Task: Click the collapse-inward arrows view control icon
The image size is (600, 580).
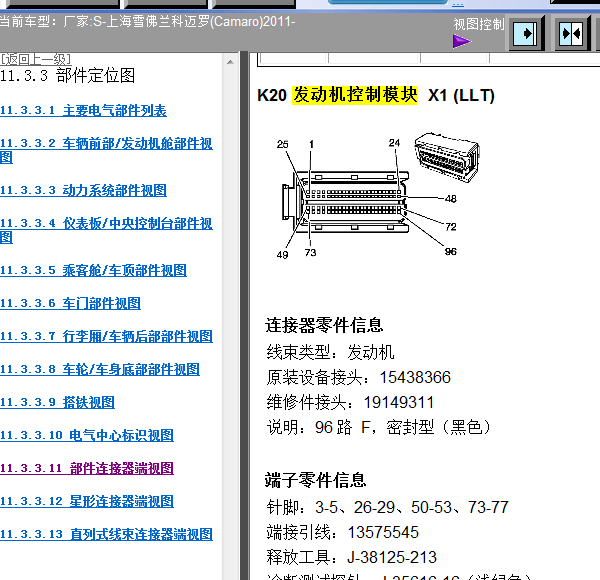Action: tap(572, 34)
